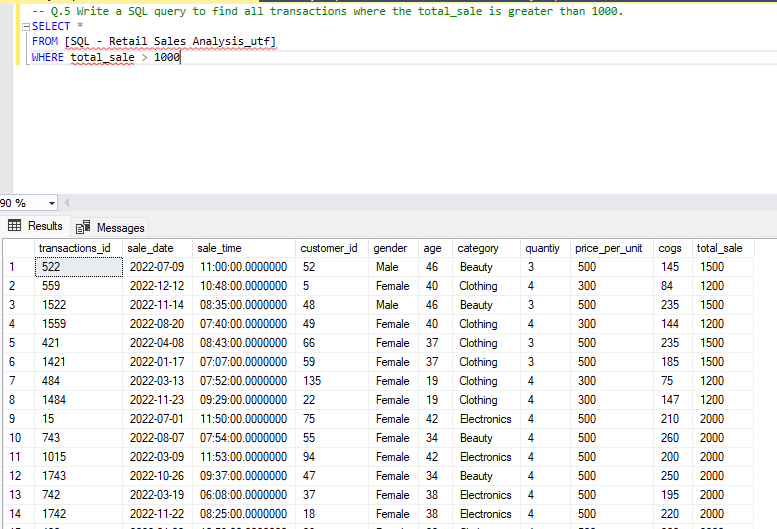Select the gender column header
Image resolution: width=777 pixels, height=529 pixels.
point(393,248)
